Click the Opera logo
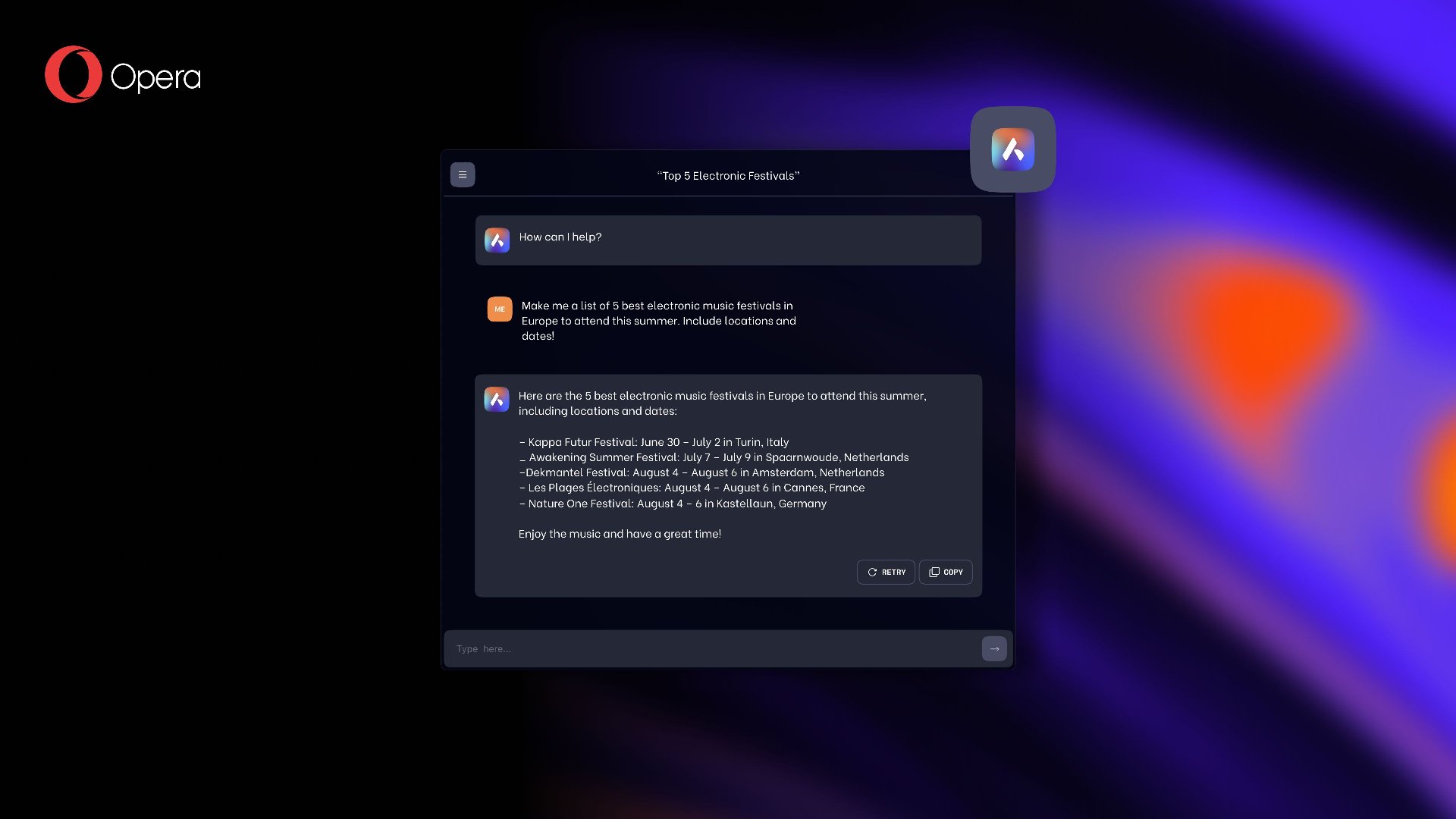This screenshot has width=1456, height=819. point(123,75)
